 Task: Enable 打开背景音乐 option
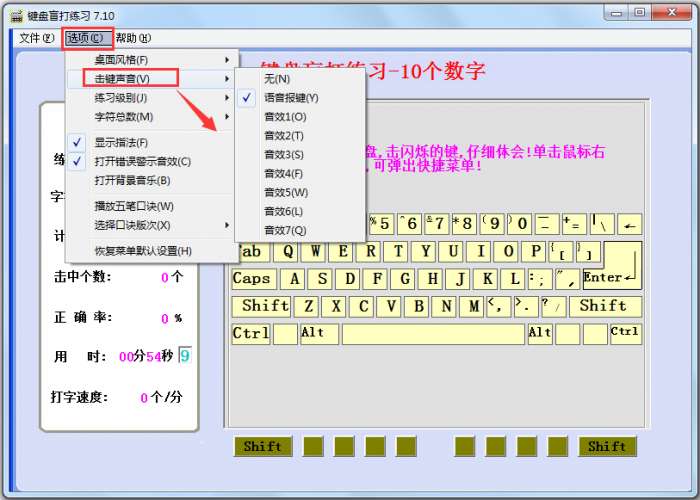pyautogui.click(x=132, y=180)
